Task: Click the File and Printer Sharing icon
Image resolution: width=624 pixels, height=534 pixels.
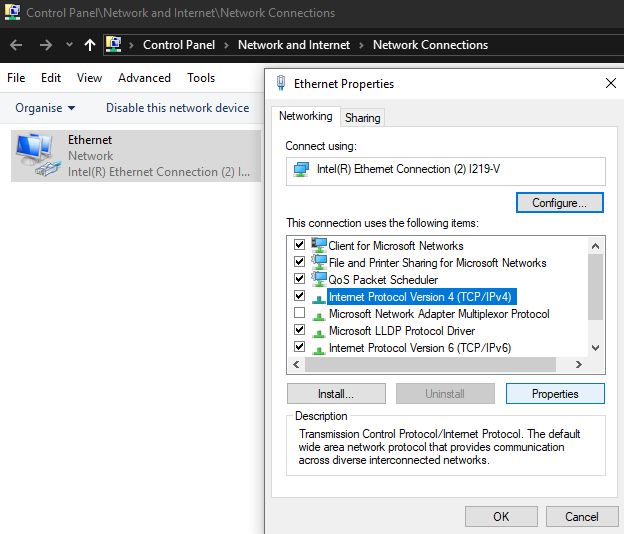Action: (319, 263)
